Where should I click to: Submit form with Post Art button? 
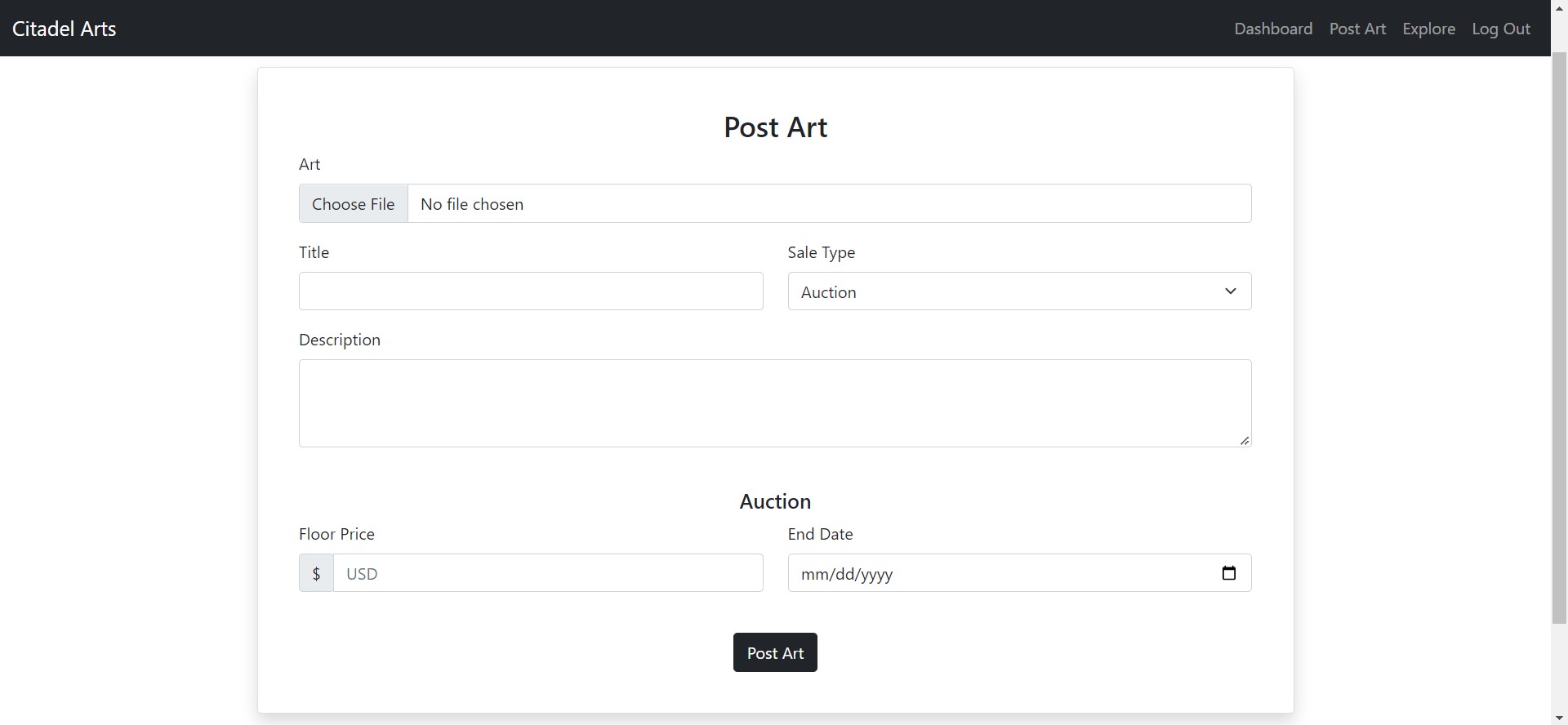pos(774,653)
